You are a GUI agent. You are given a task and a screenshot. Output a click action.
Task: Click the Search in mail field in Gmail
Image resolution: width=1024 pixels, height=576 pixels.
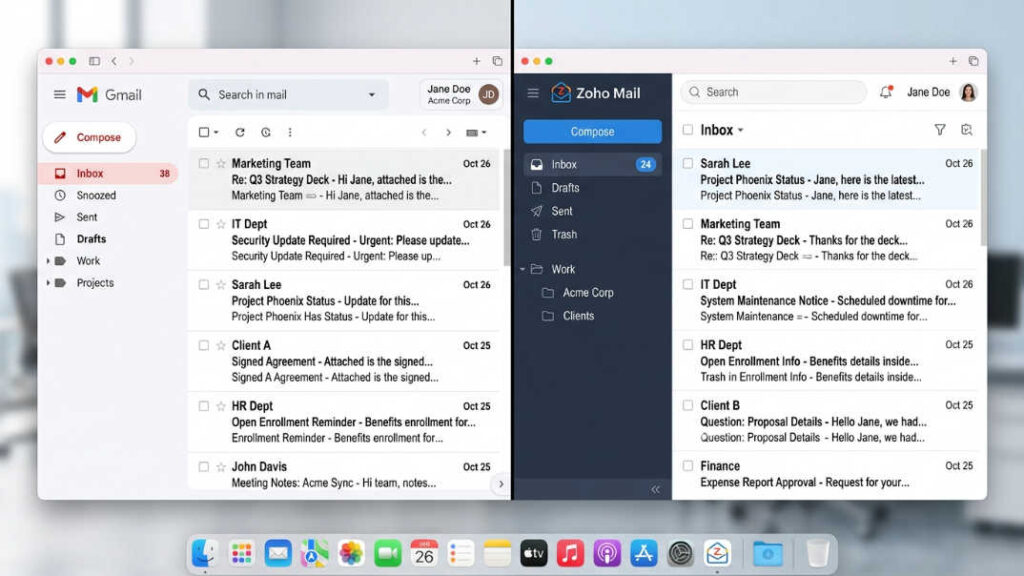[x=289, y=95]
